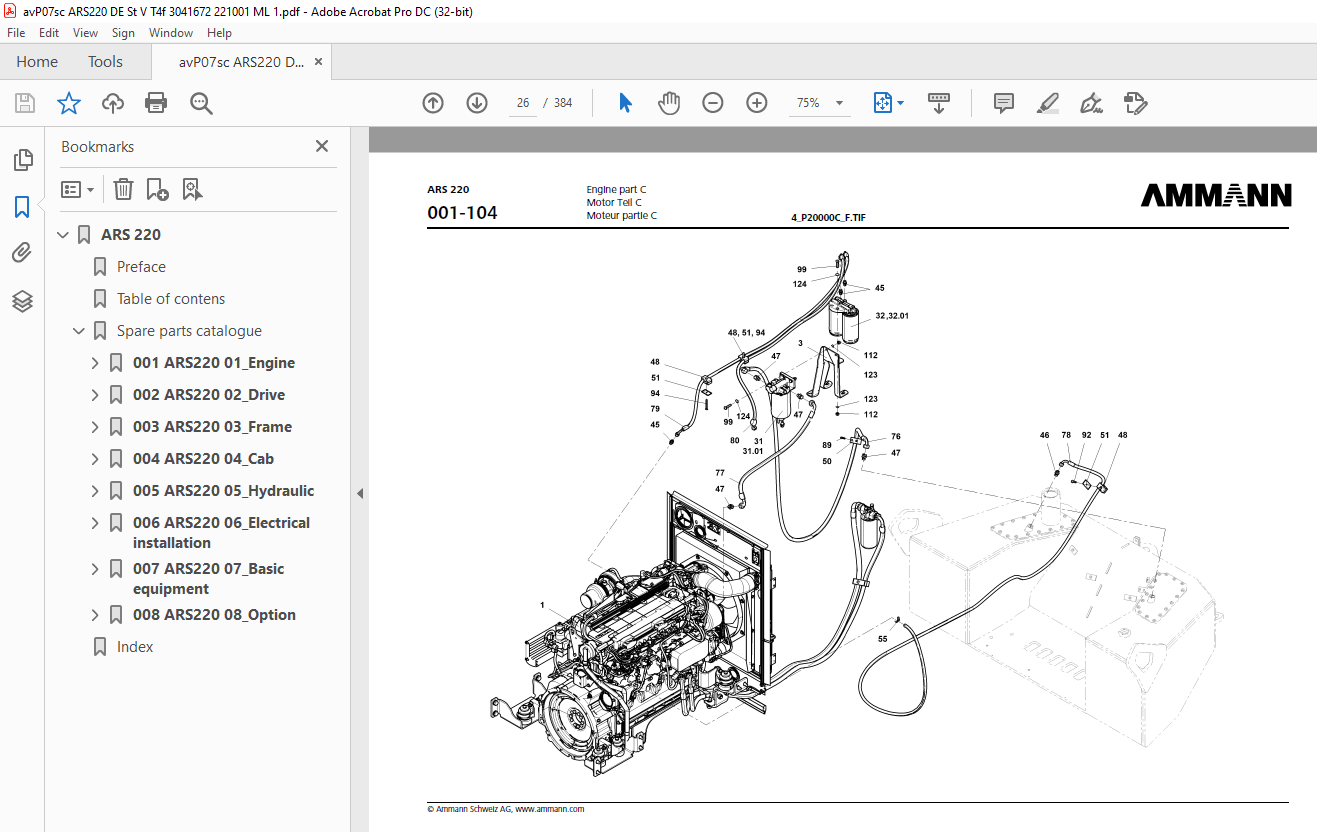Screen dimensions: 1317x832
Task: Open page thumbnails panel icon
Action: 22,160
